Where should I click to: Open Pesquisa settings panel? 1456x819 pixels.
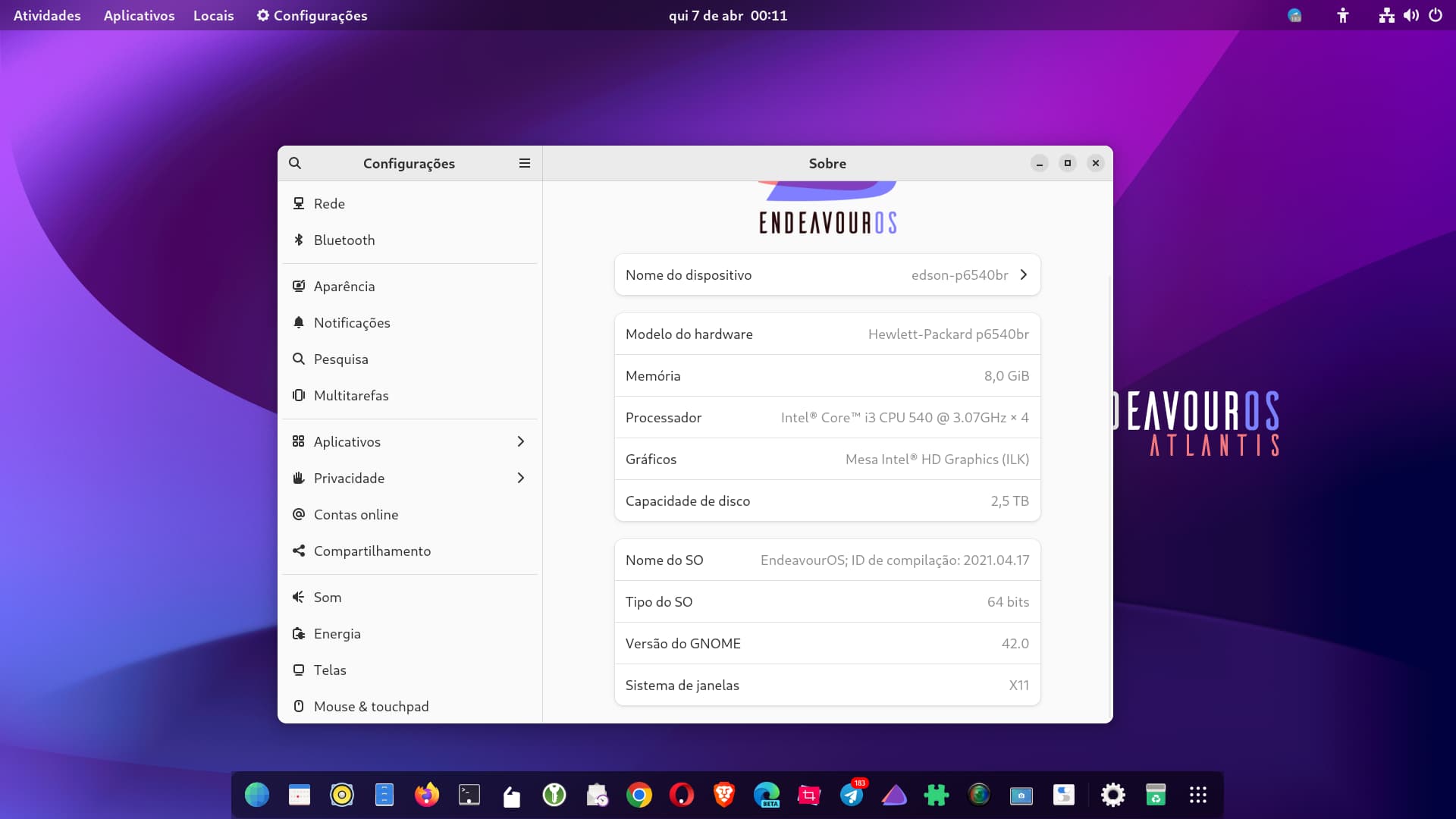pyautogui.click(x=409, y=359)
